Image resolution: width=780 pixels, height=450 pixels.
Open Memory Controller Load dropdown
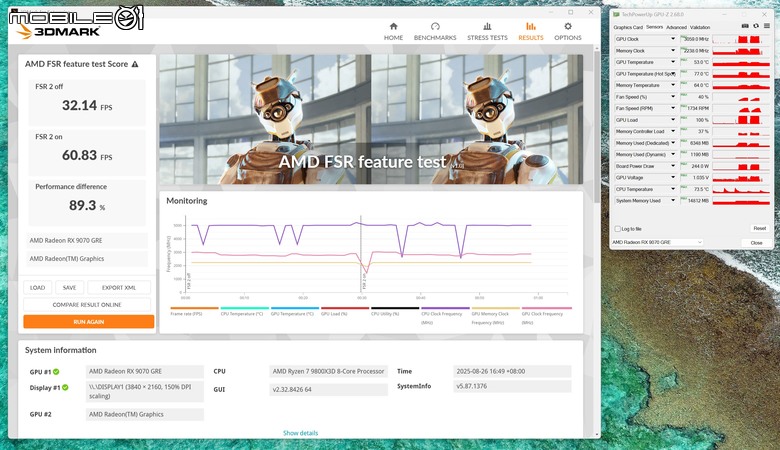coord(673,131)
